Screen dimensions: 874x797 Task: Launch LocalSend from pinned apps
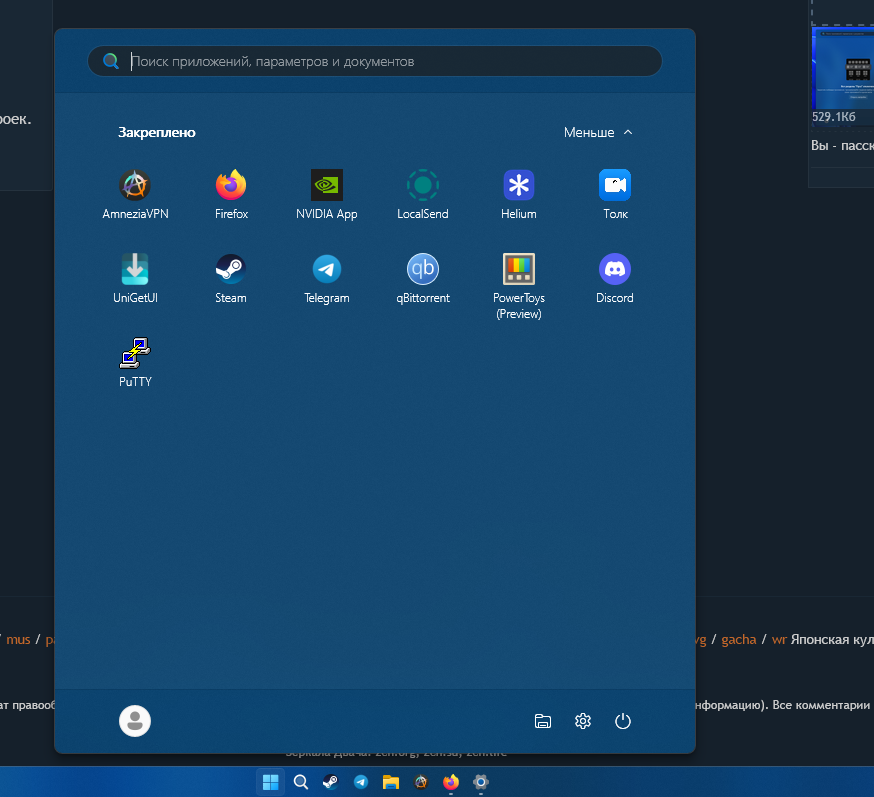point(423,195)
